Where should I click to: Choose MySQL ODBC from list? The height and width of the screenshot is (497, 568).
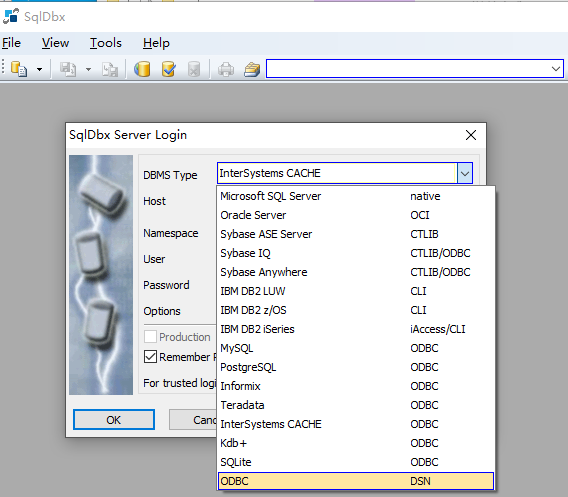pos(356,348)
